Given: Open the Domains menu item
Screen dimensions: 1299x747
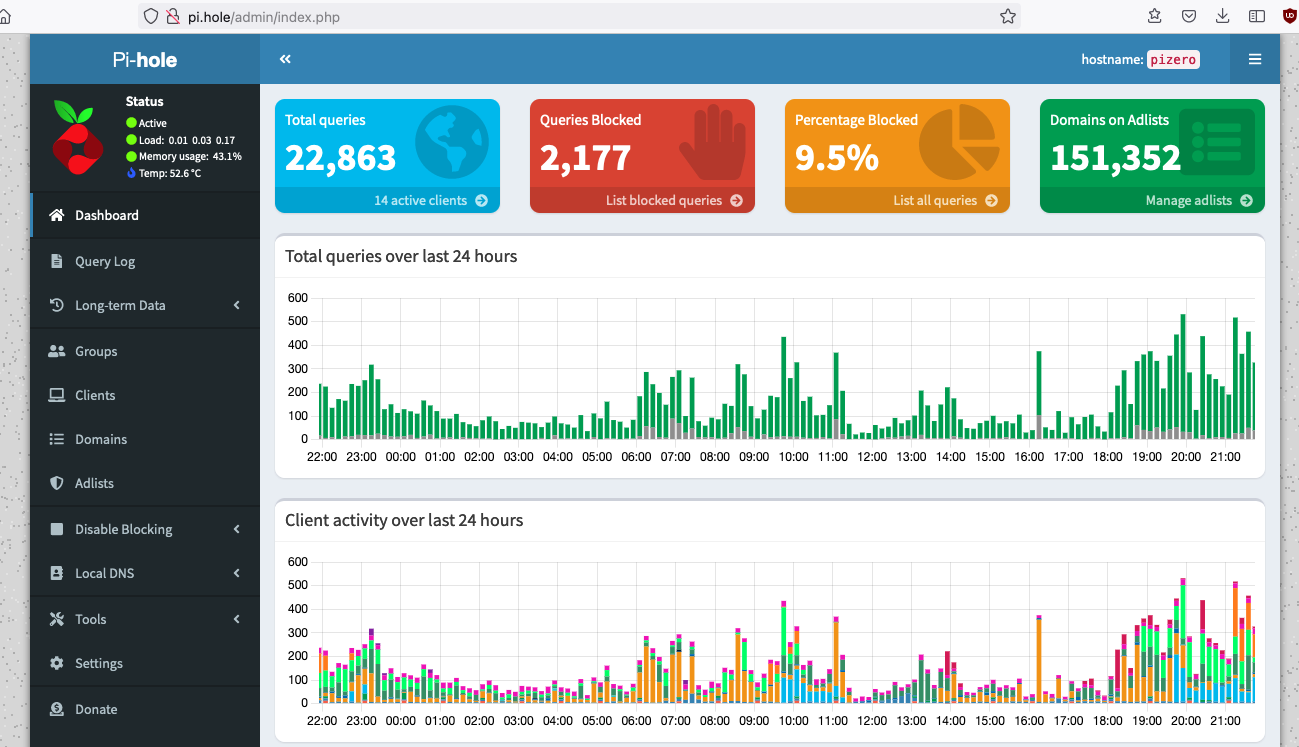Looking at the screenshot, I should tap(101, 439).
